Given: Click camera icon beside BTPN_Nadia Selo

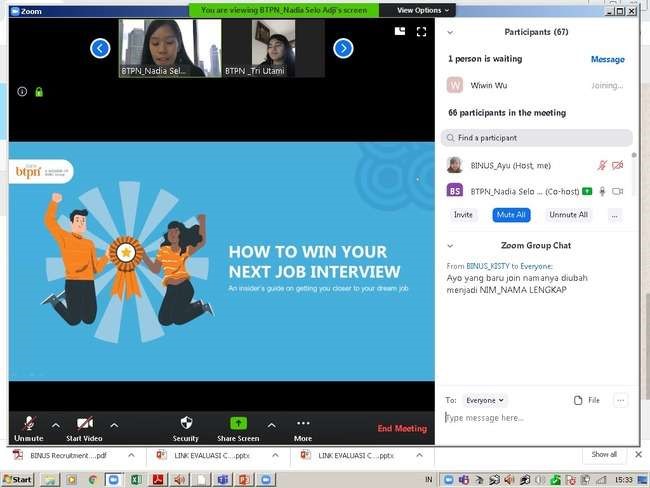Looking at the screenshot, I should (x=618, y=191).
